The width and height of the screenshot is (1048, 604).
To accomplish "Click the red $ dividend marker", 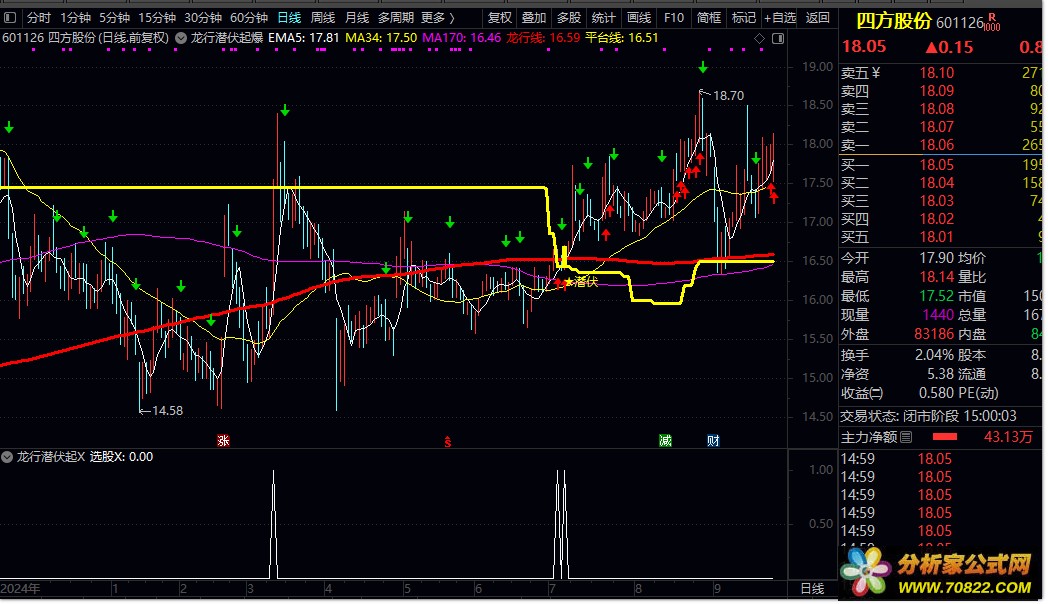I will [448, 440].
